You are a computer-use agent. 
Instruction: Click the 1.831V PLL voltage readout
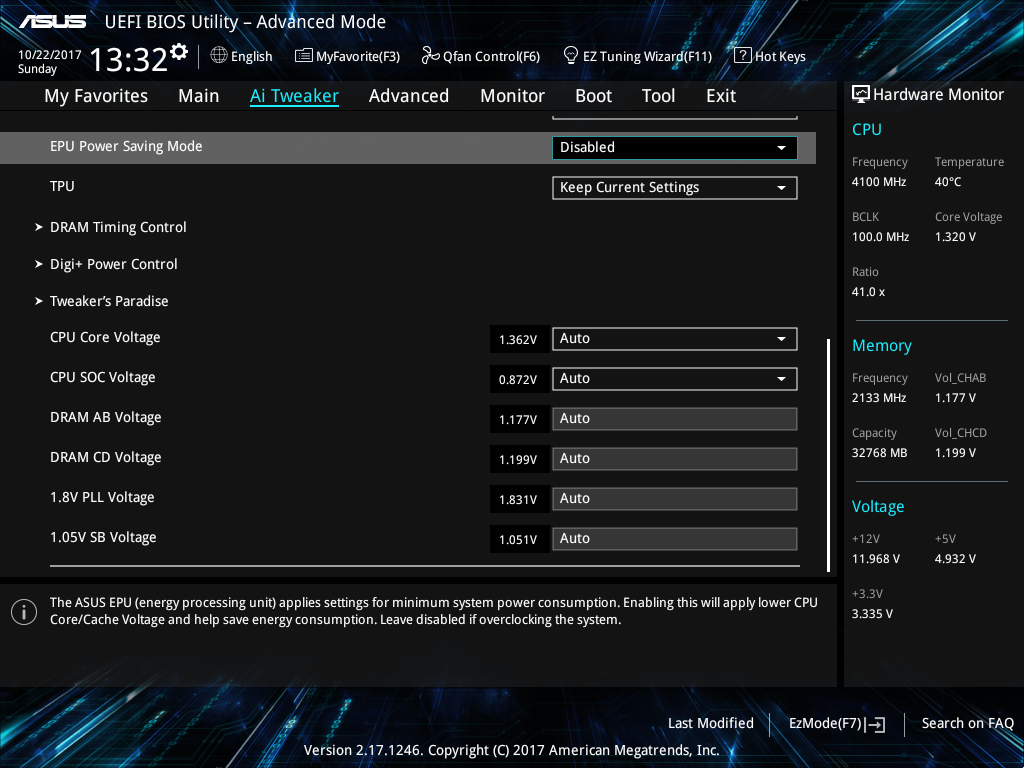point(519,500)
